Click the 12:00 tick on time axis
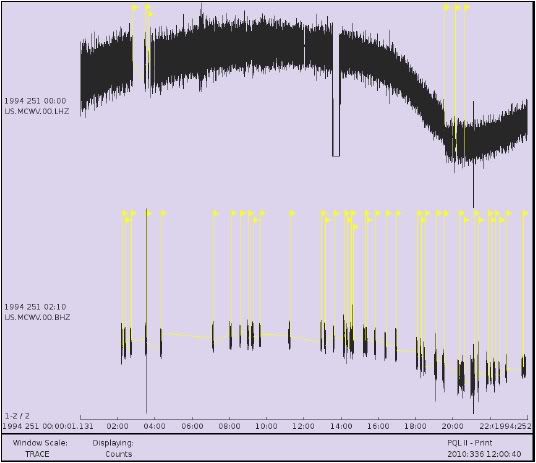 point(304,426)
